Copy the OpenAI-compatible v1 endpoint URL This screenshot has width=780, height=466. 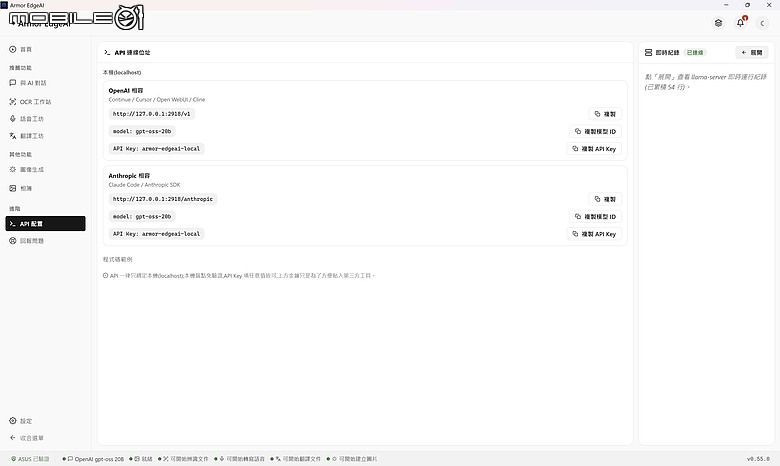click(605, 114)
